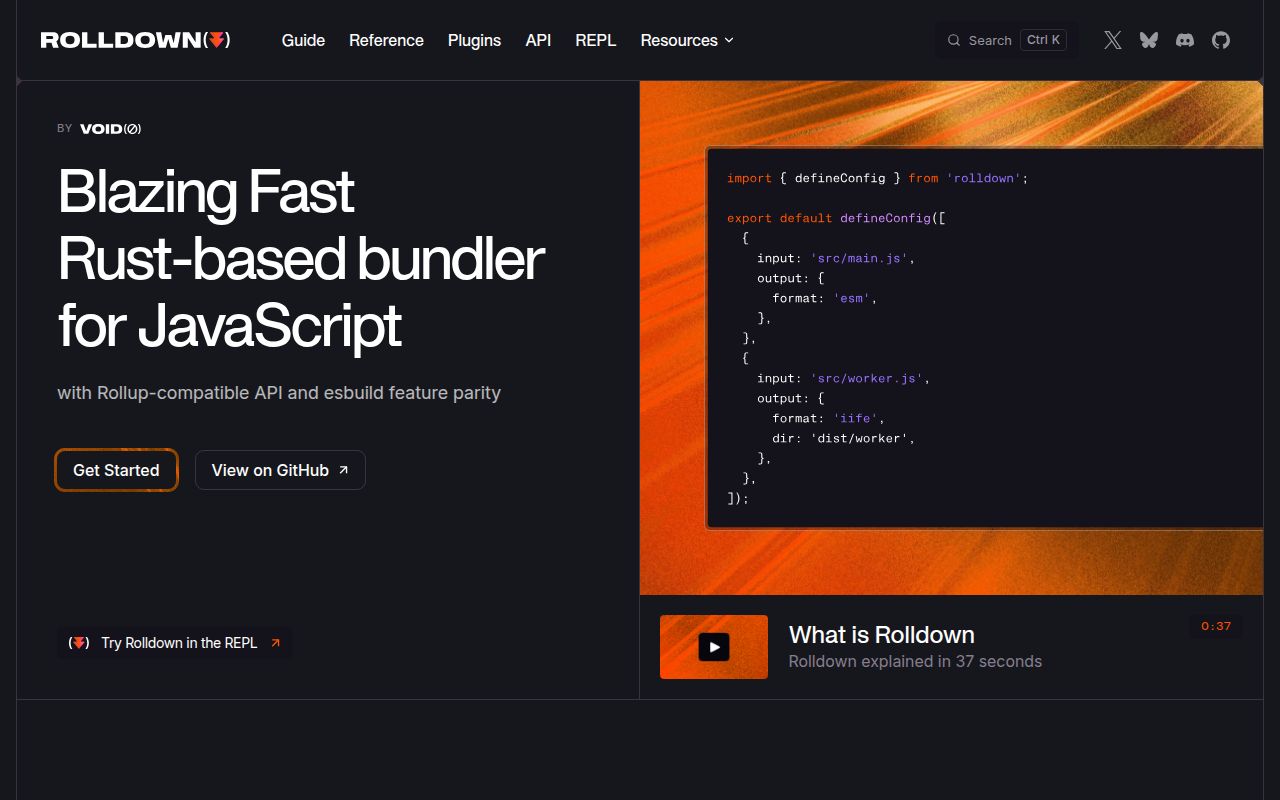Open the Guide menu item
The image size is (1280, 800).
[303, 40]
